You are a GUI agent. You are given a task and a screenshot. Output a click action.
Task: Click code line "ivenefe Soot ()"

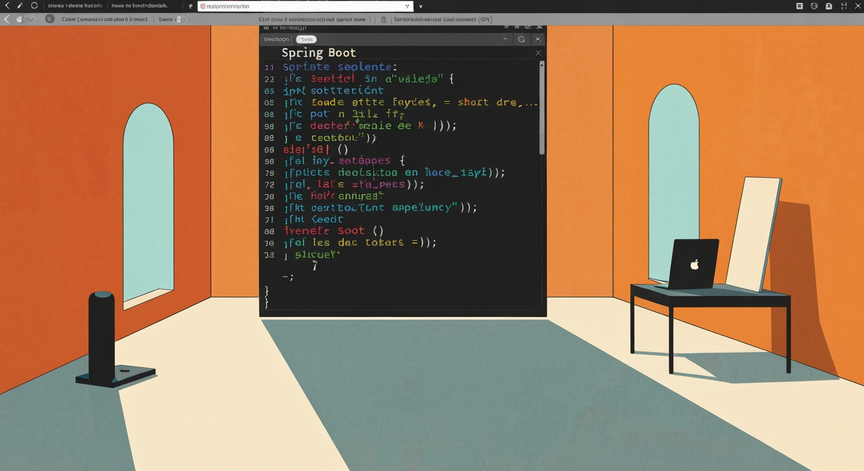[x=334, y=231]
